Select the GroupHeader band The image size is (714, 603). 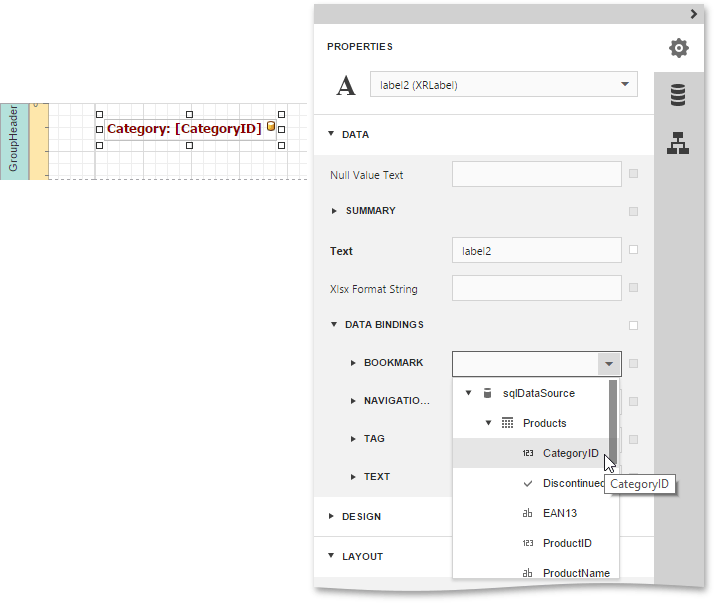coord(14,141)
